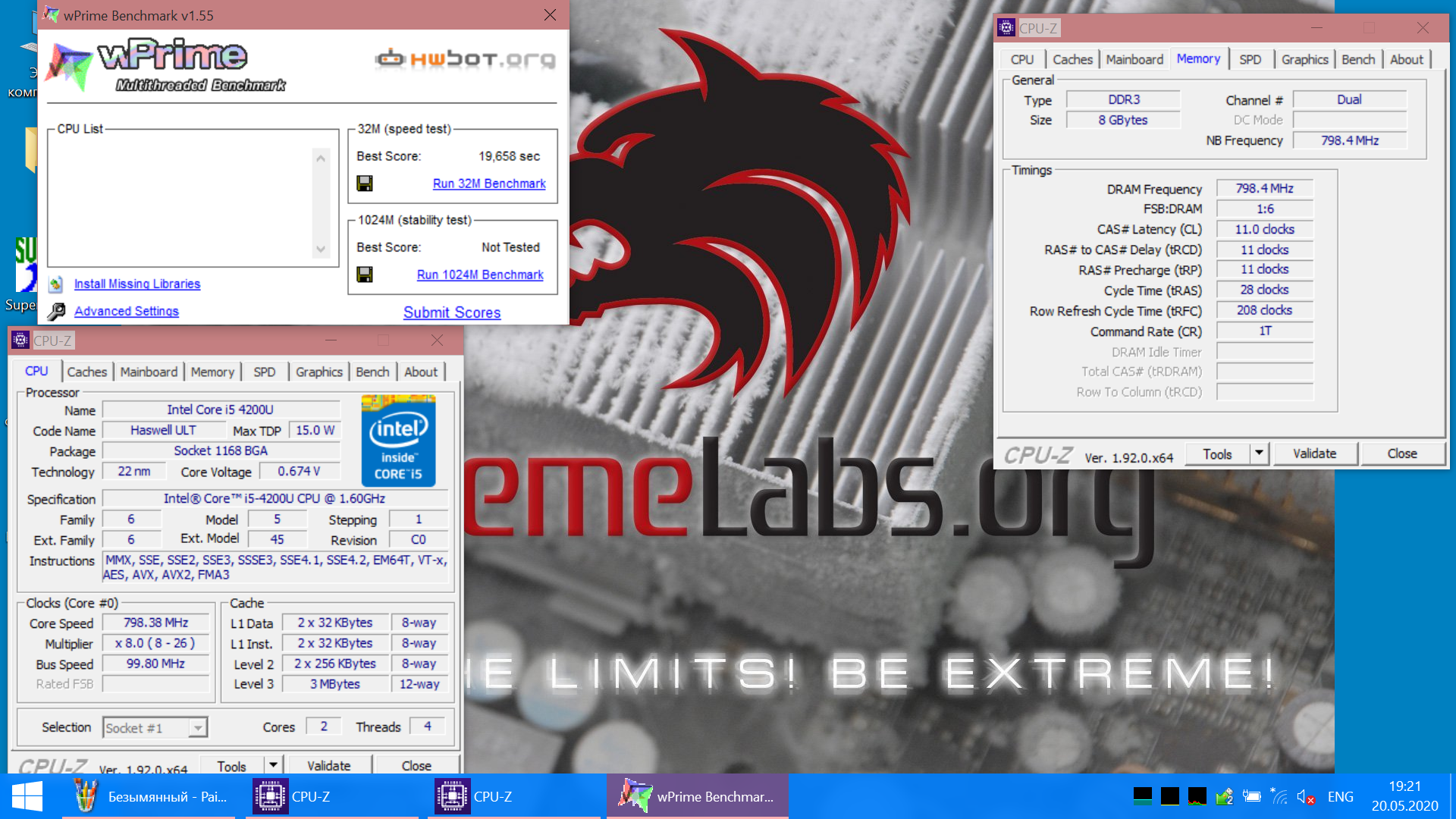Open the About tab in the Memory CPU-Z window
Image resolution: width=1456 pixels, height=819 pixels.
(1407, 59)
